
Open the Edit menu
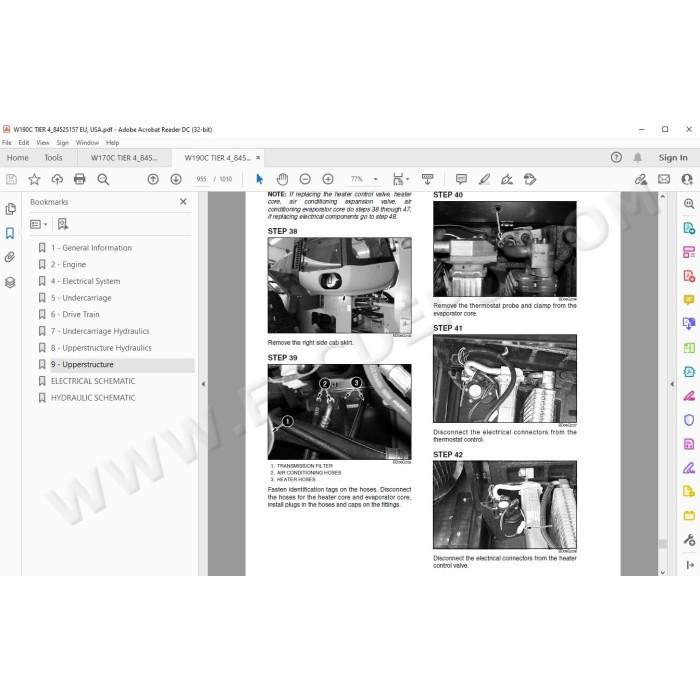click(24, 143)
